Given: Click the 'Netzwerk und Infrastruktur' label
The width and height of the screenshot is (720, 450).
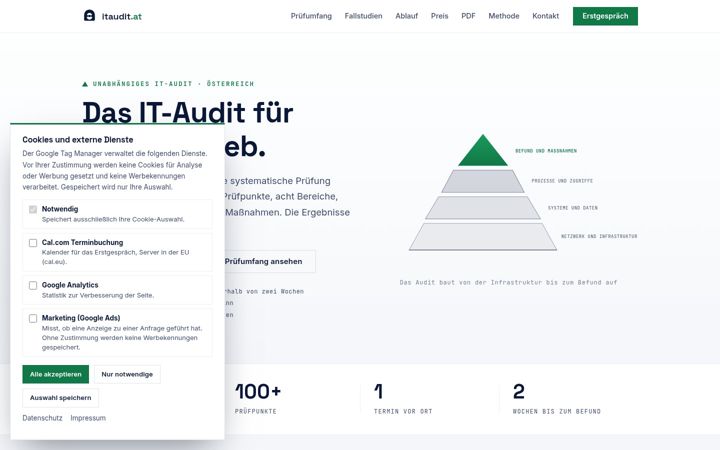Looking at the screenshot, I should click(599, 236).
